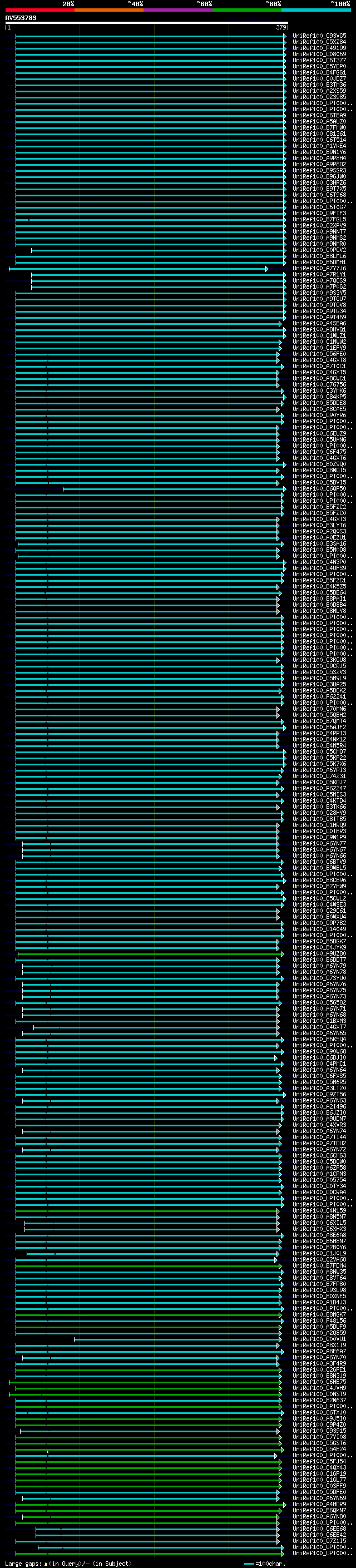Click the label UniRef100_Q5CMQ7

point(319,752)
